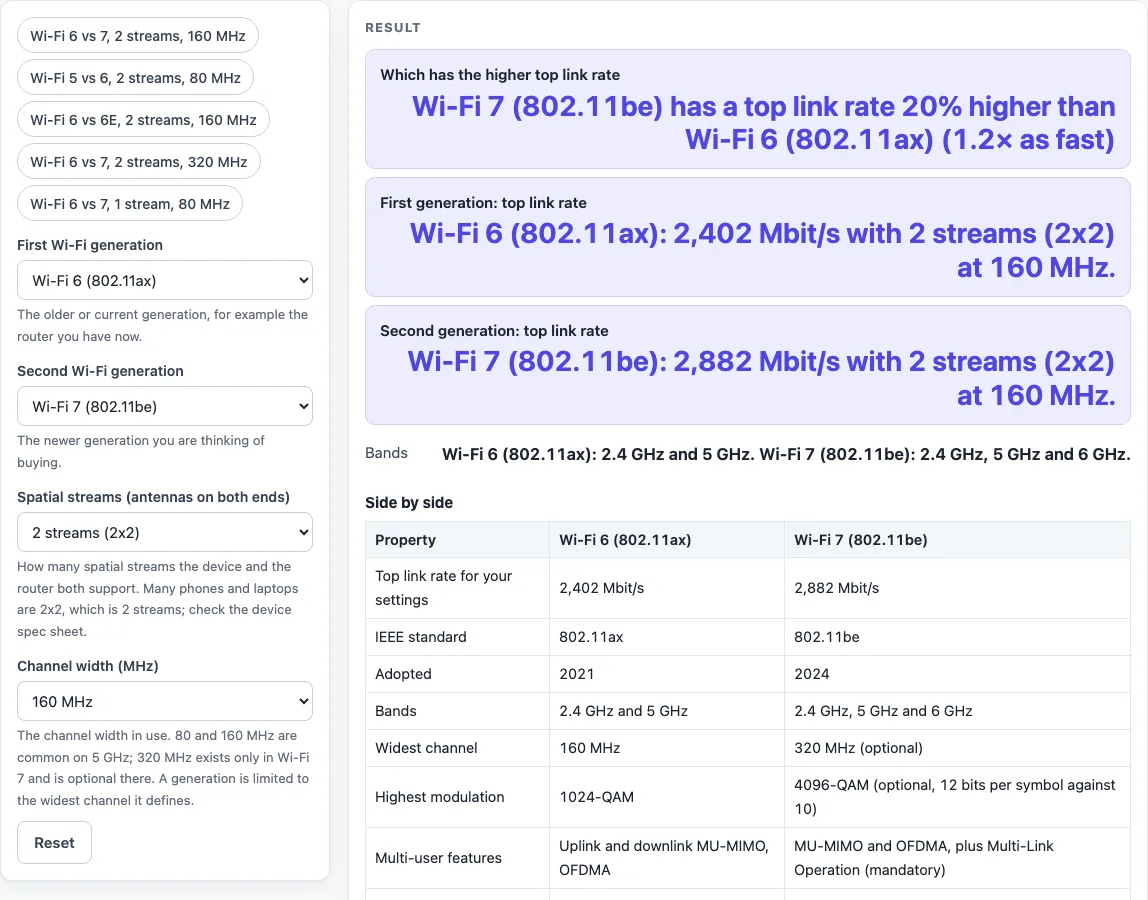Screen dimensions: 1148x900
Task: Click 'Which has the higher top link rate' caption
Action: 500,75
